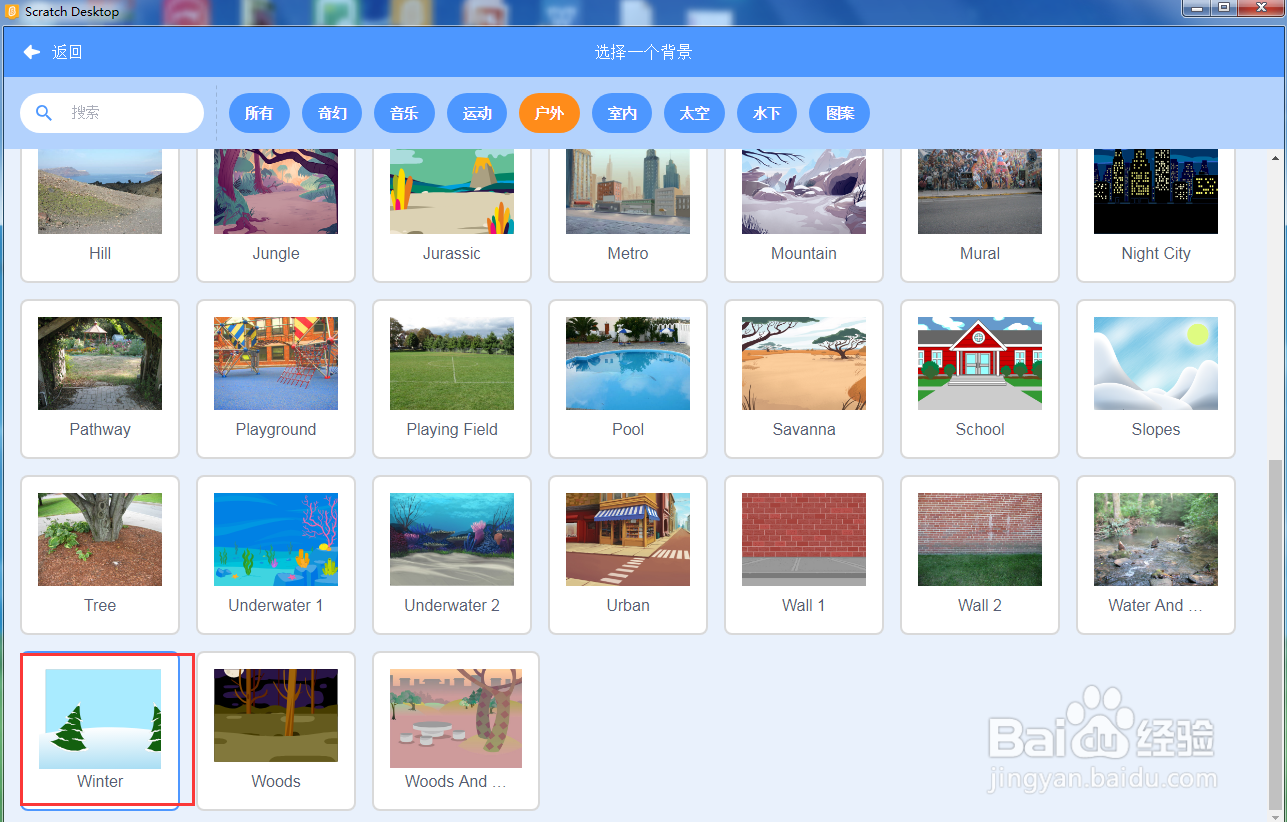Pick the Jurassic backdrop
Screen dimensions: 1287x822
pos(452,214)
